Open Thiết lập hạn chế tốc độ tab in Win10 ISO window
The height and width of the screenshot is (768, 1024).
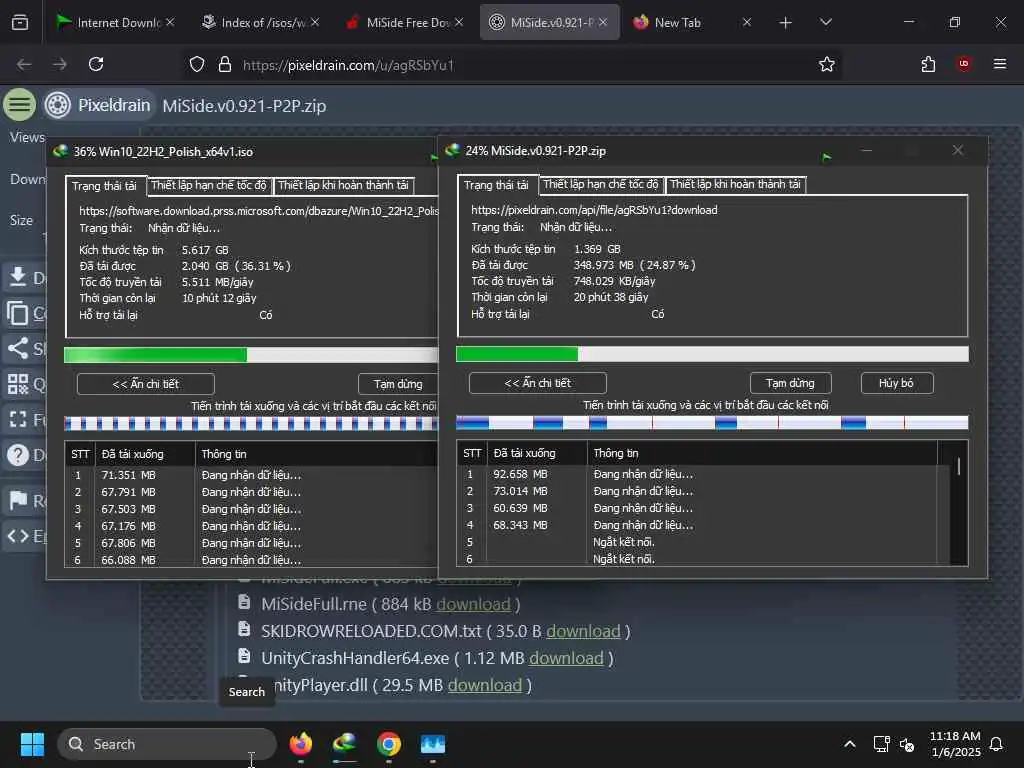[x=209, y=185]
